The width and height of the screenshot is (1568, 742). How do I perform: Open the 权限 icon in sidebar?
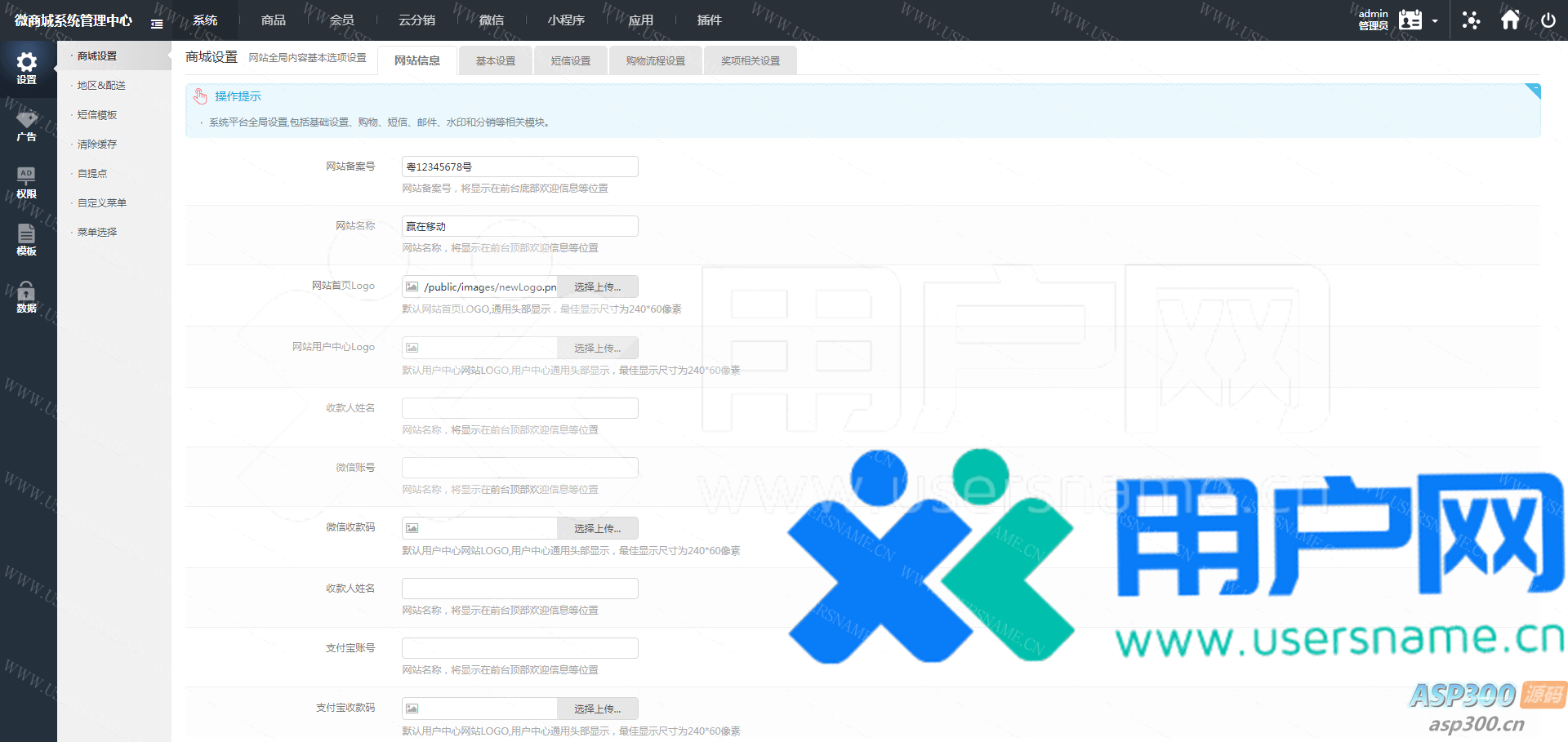coord(27,176)
